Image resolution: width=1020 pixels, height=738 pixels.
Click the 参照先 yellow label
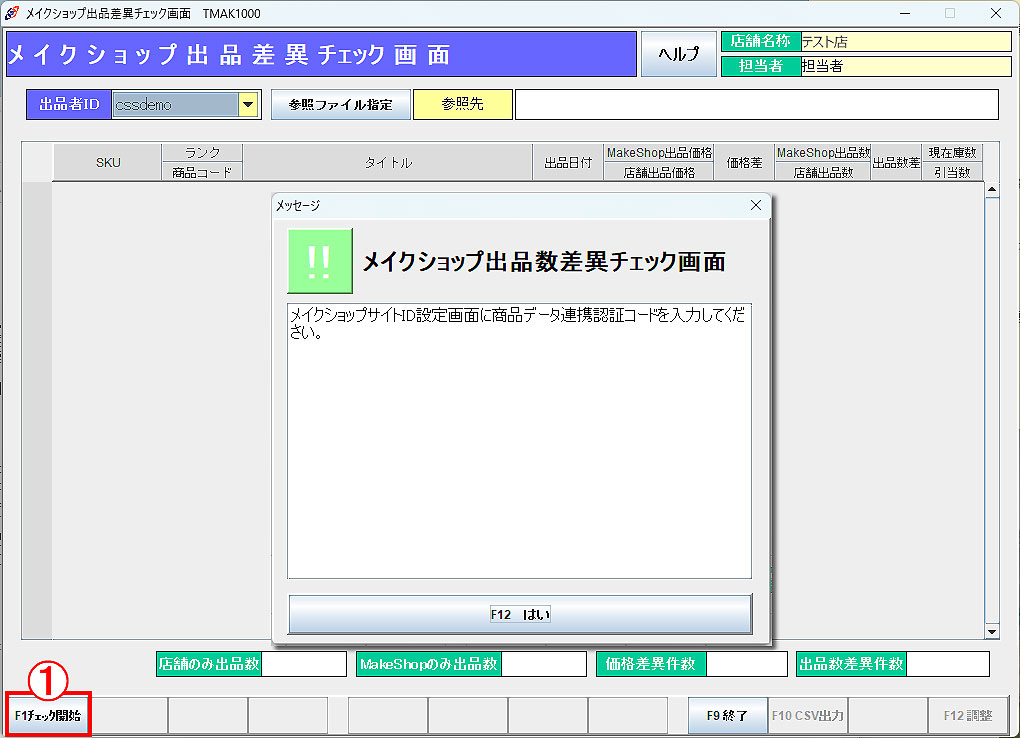463,104
